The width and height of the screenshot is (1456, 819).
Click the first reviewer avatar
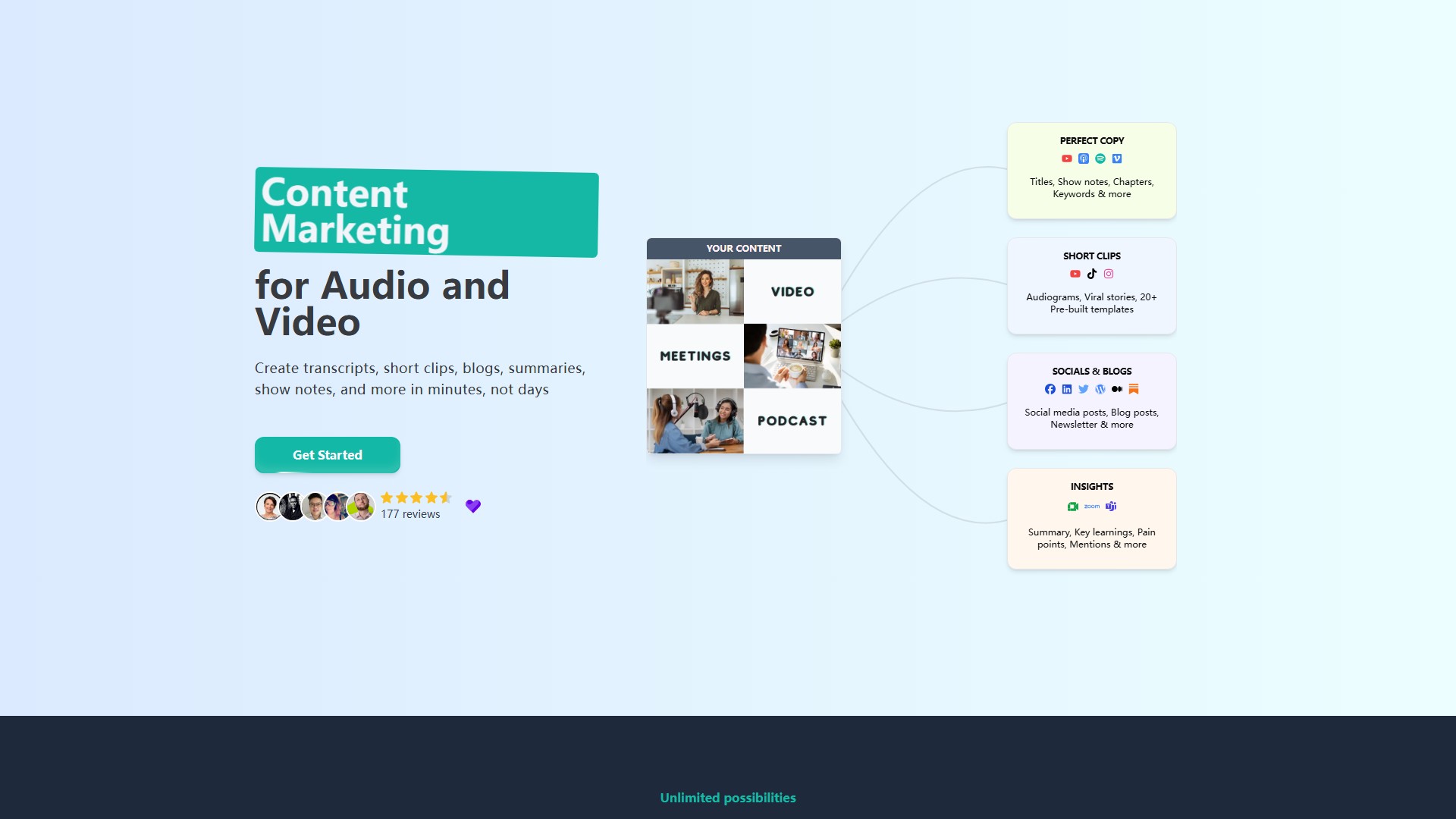[269, 507]
